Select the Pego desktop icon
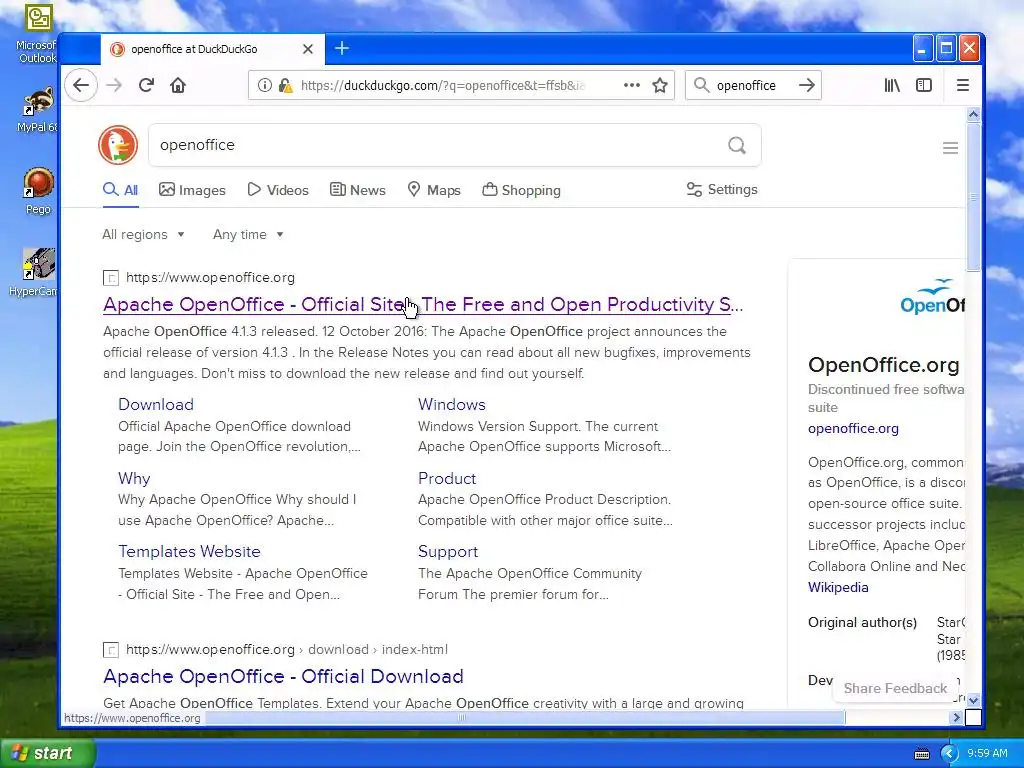Screen dimensions: 1024x768 click(38, 191)
